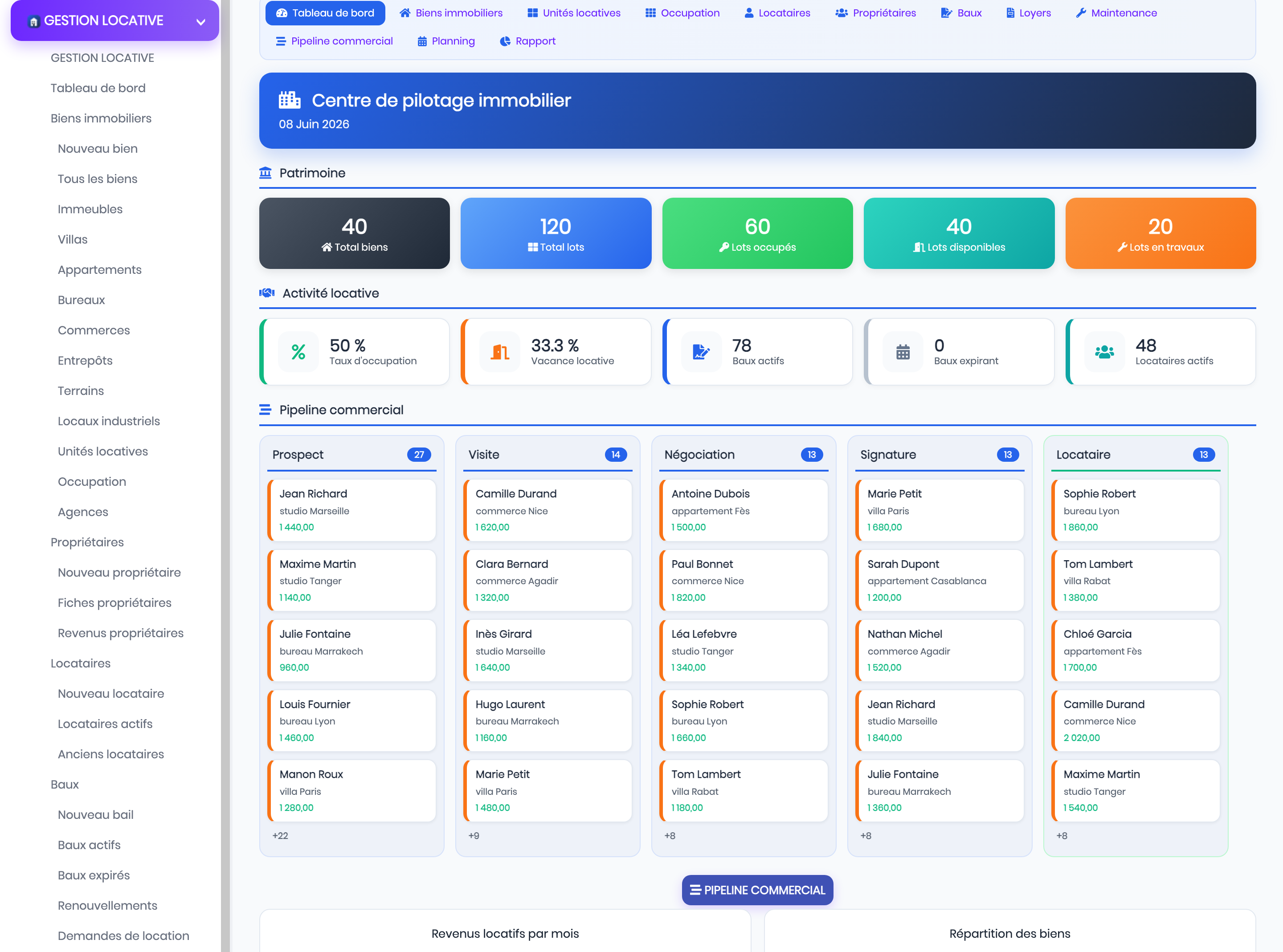The height and width of the screenshot is (952, 1283).
Task: Click the percent icon in Taux d'occupation card
Action: coord(298,351)
